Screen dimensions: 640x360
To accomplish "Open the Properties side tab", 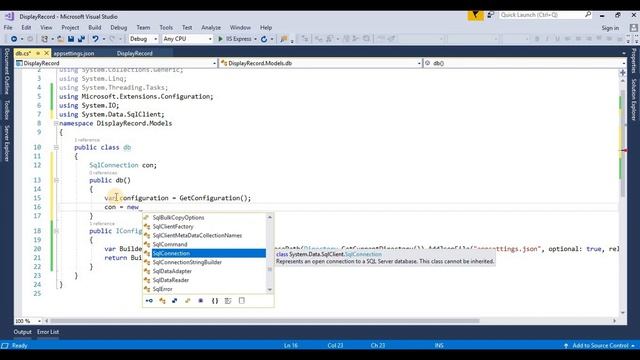I will point(634,61).
